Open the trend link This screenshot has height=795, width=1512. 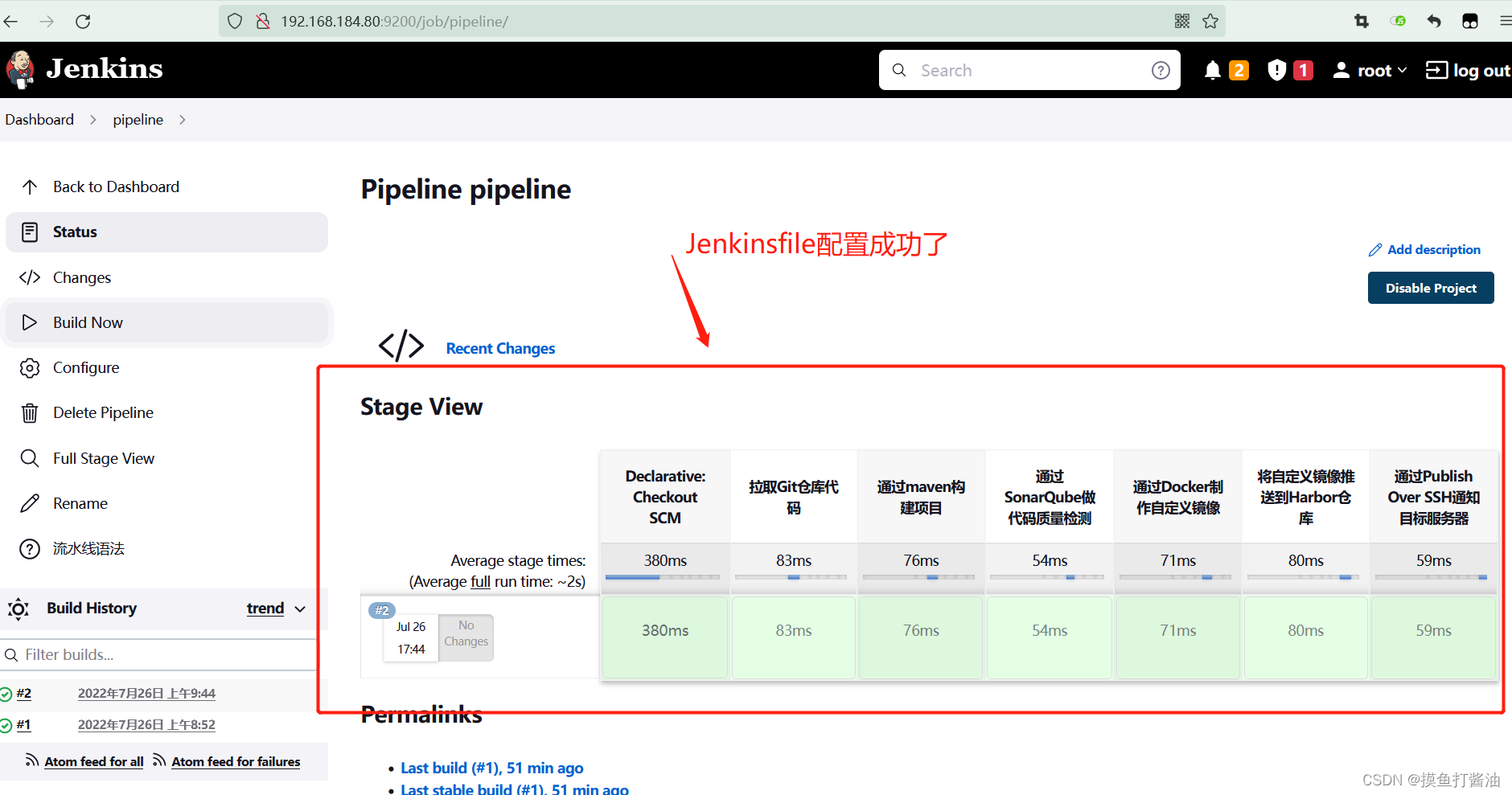pyautogui.click(x=265, y=609)
